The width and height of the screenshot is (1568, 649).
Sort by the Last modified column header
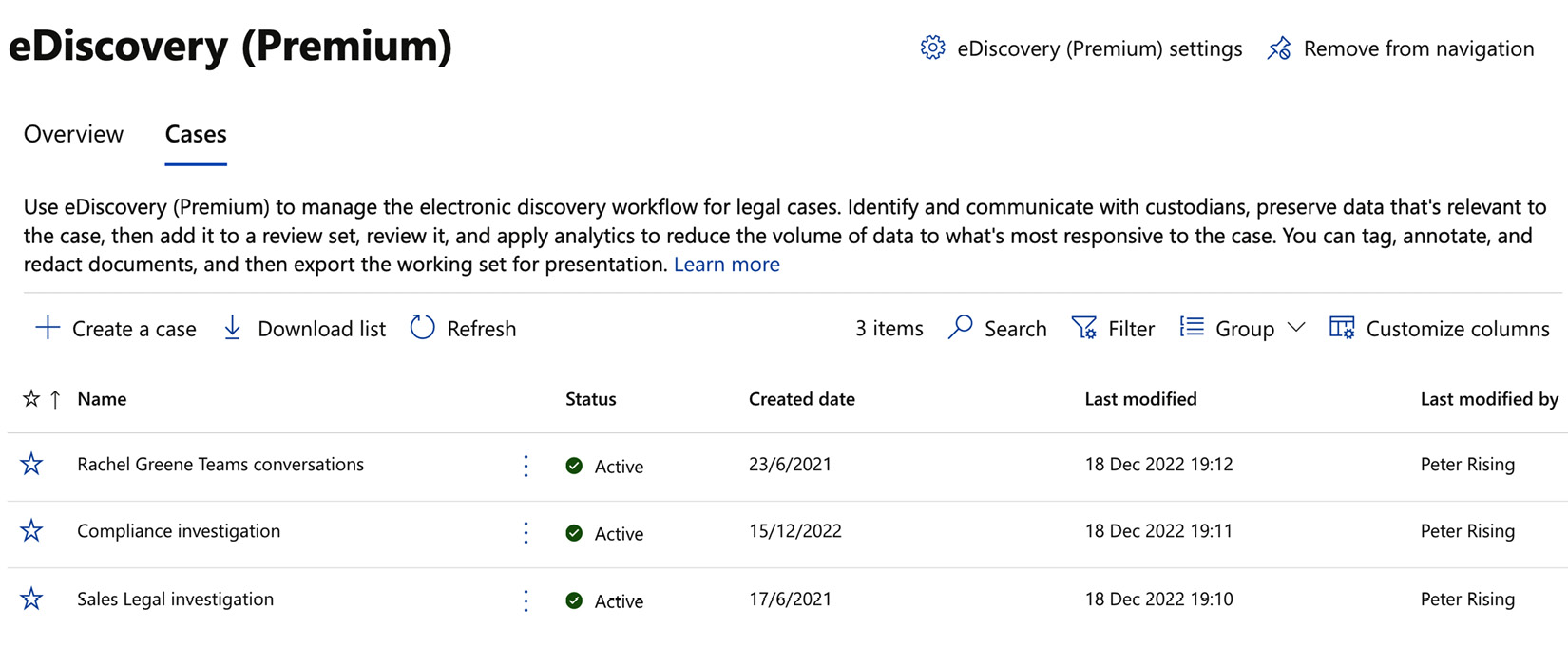coord(1140,399)
